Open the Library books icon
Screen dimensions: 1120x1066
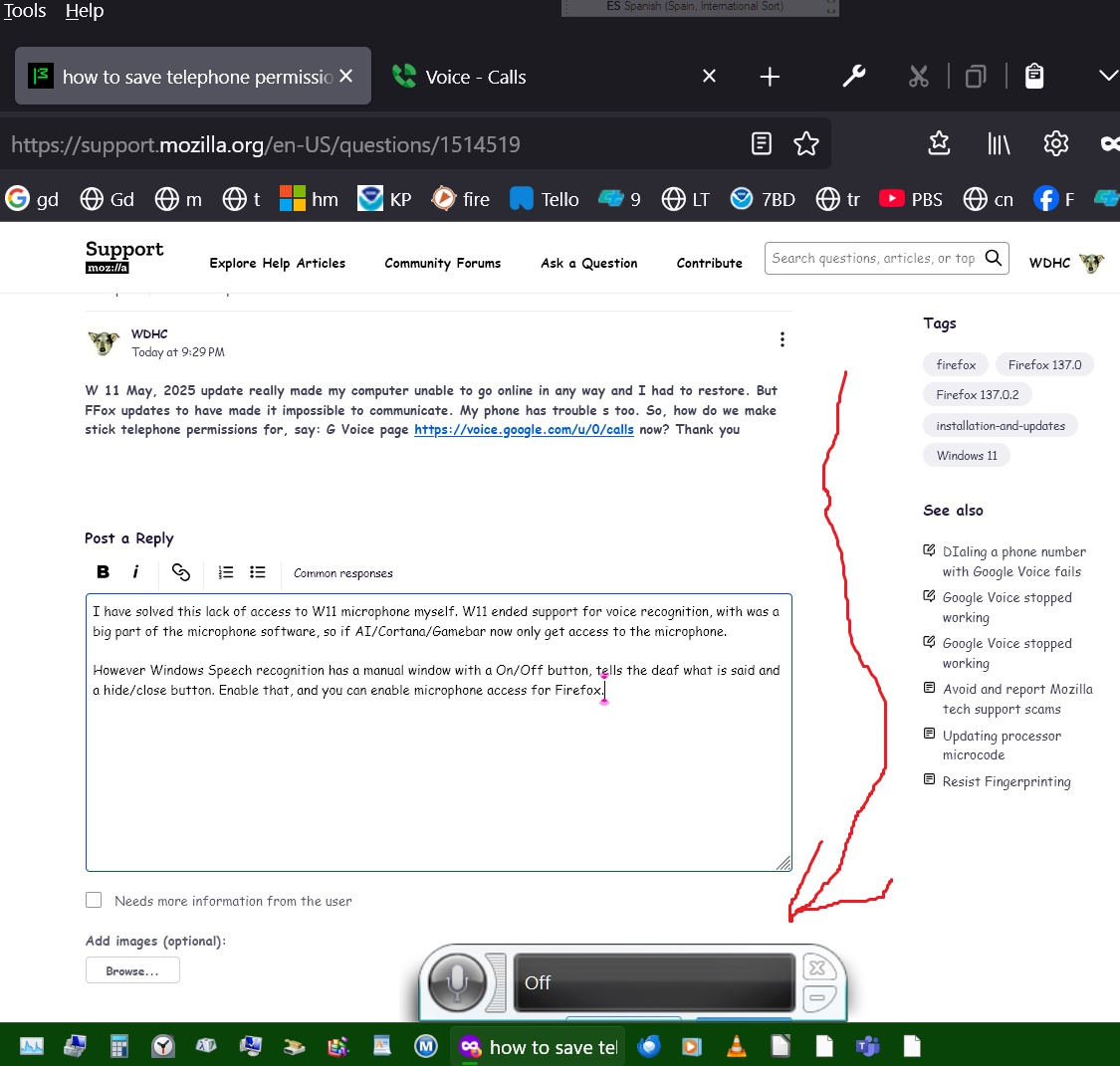(999, 144)
